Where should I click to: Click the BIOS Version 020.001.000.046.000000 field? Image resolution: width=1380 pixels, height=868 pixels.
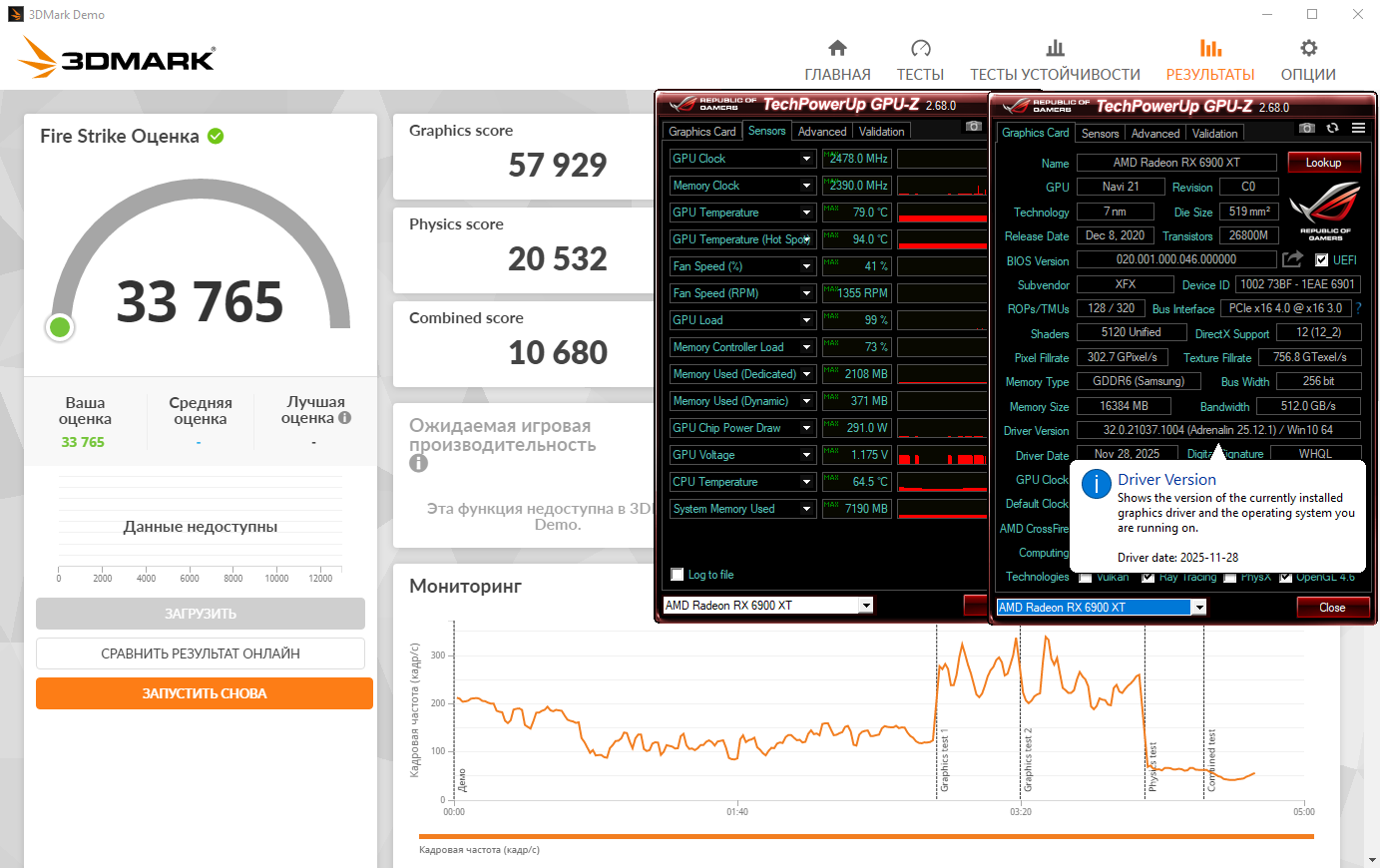pos(1176,259)
